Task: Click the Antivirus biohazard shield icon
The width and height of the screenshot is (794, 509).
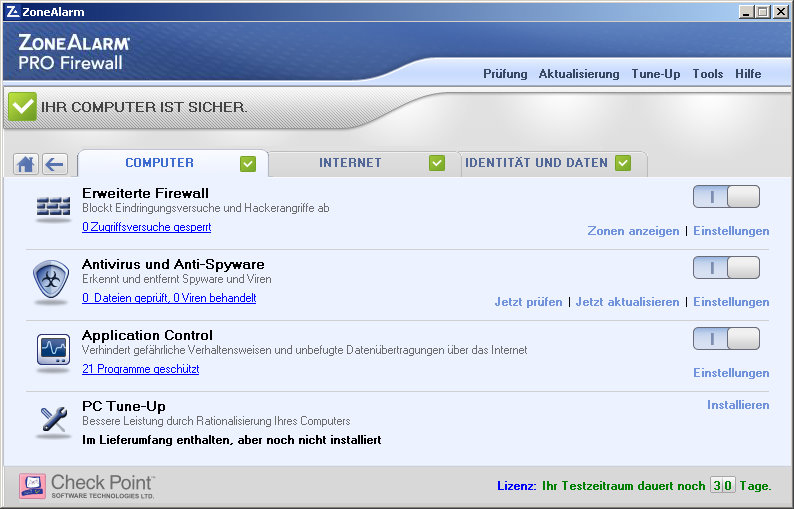Action: (51, 282)
